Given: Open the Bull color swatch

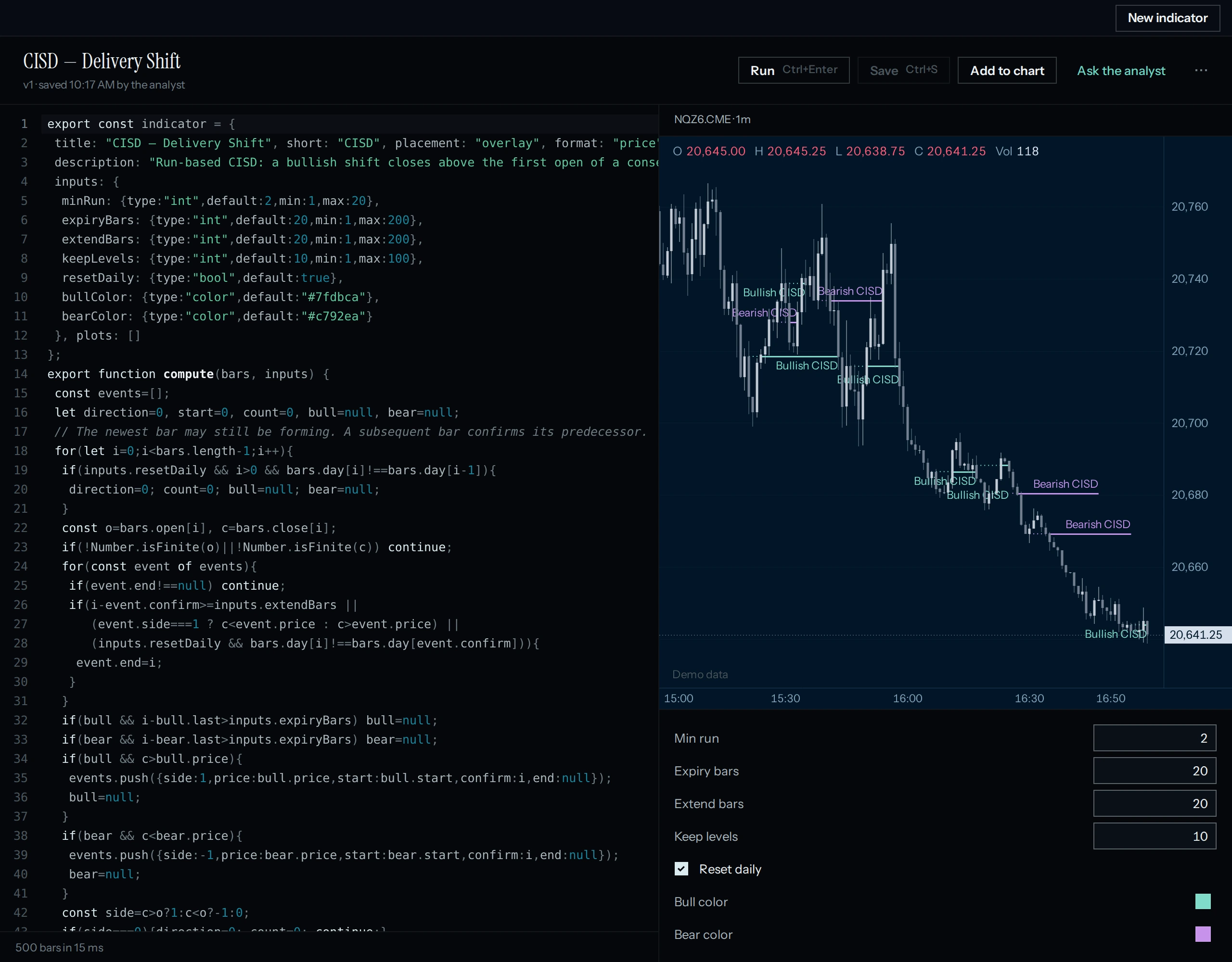Looking at the screenshot, I should [1202, 901].
